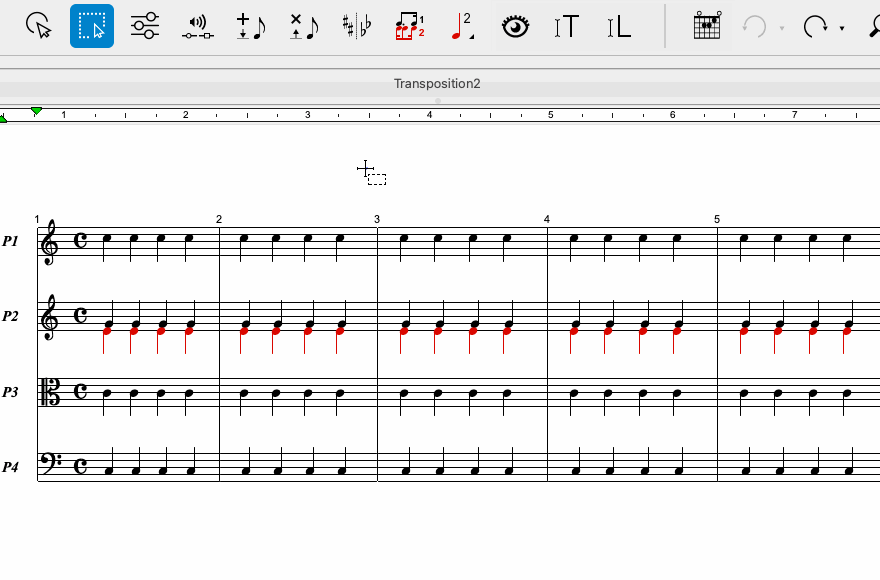Choose the add note tool
The height and width of the screenshot is (580, 880).
point(250,26)
